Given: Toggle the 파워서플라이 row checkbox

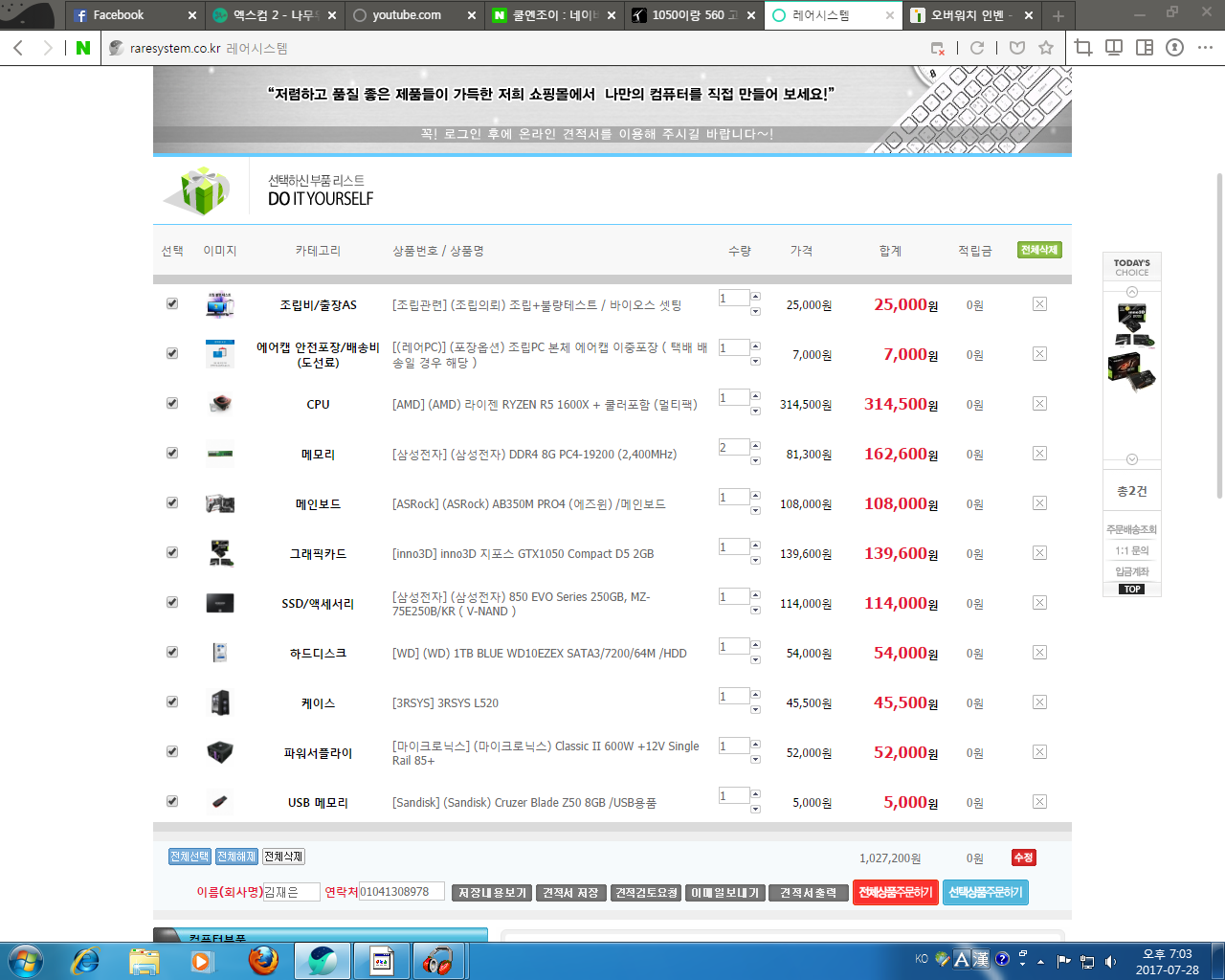Looking at the screenshot, I should click(x=172, y=751).
